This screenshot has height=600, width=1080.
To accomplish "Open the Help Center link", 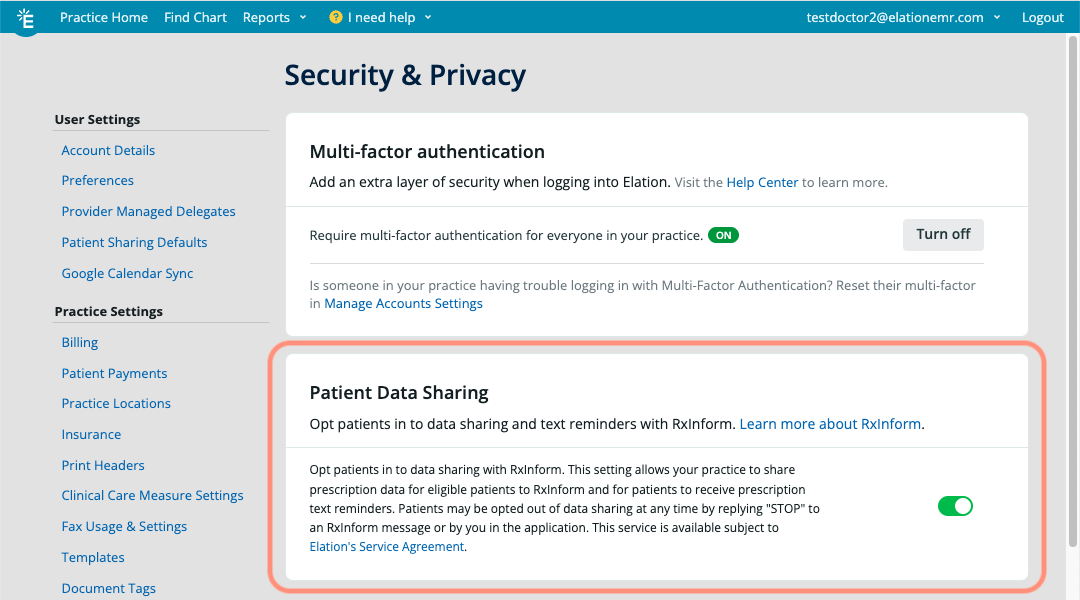I will [x=762, y=182].
